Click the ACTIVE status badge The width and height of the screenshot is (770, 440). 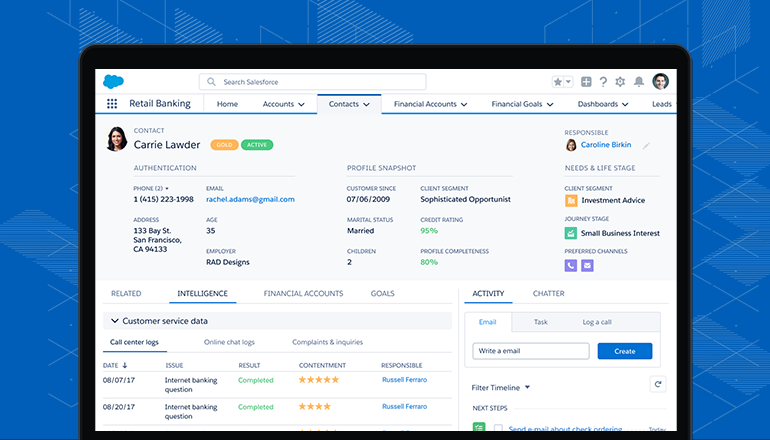point(257,145)
